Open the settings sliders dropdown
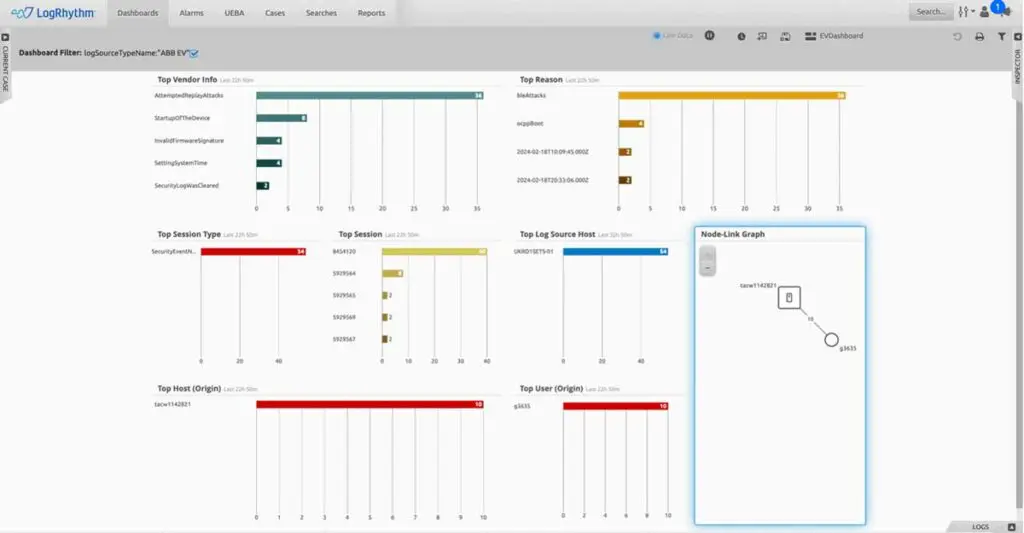The height and width of the screenshot is (533, 1024). [965, 12]
